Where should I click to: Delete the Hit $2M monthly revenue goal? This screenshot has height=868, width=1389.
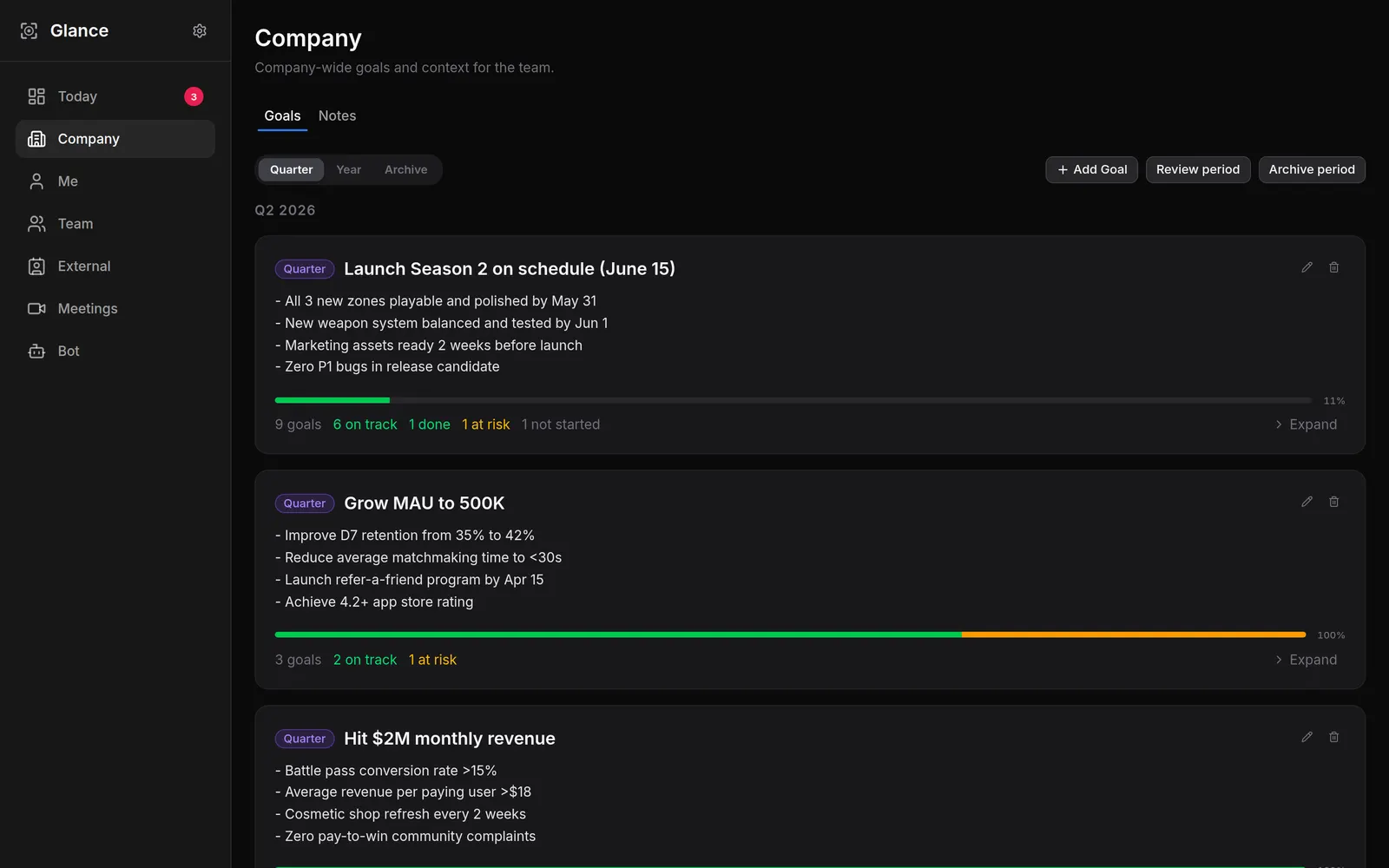pyautogui.click(x=1334, y=737)
